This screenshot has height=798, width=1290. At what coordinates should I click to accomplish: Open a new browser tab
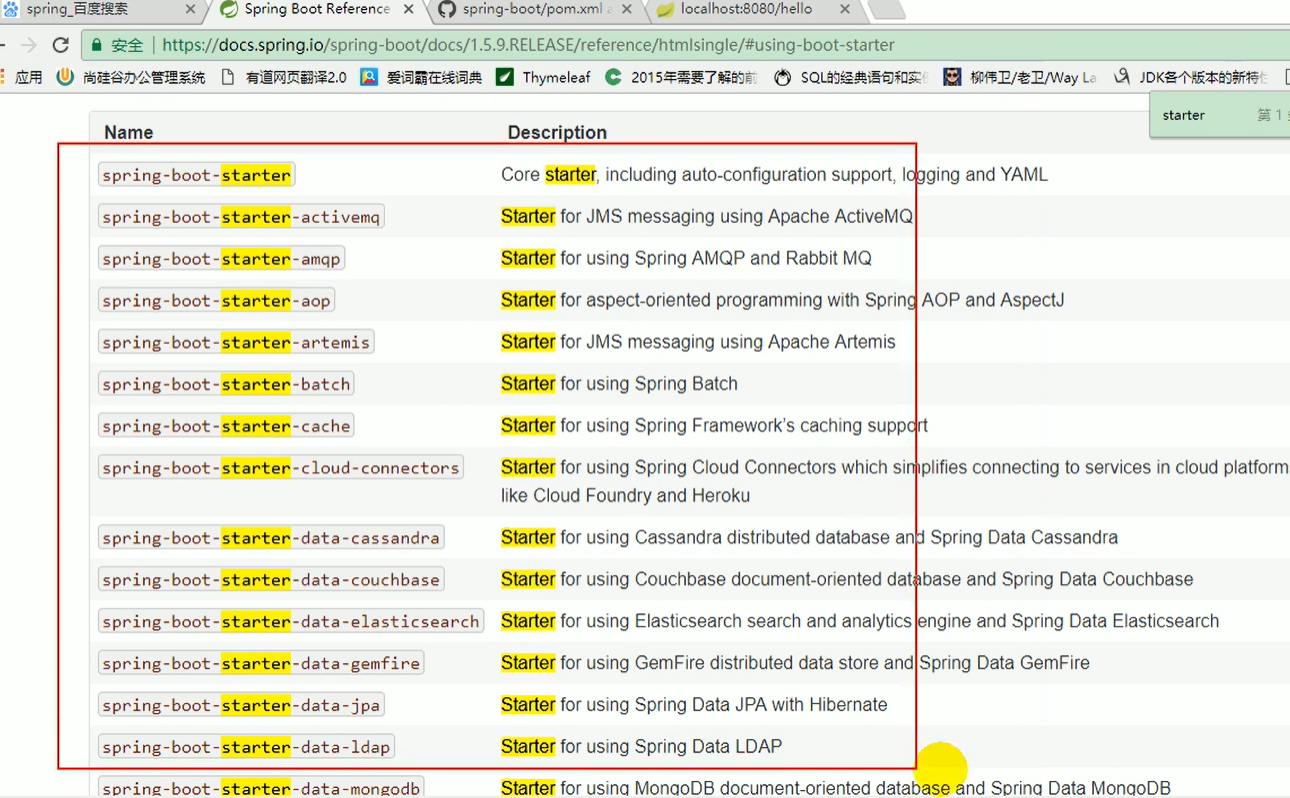point(885,10)
